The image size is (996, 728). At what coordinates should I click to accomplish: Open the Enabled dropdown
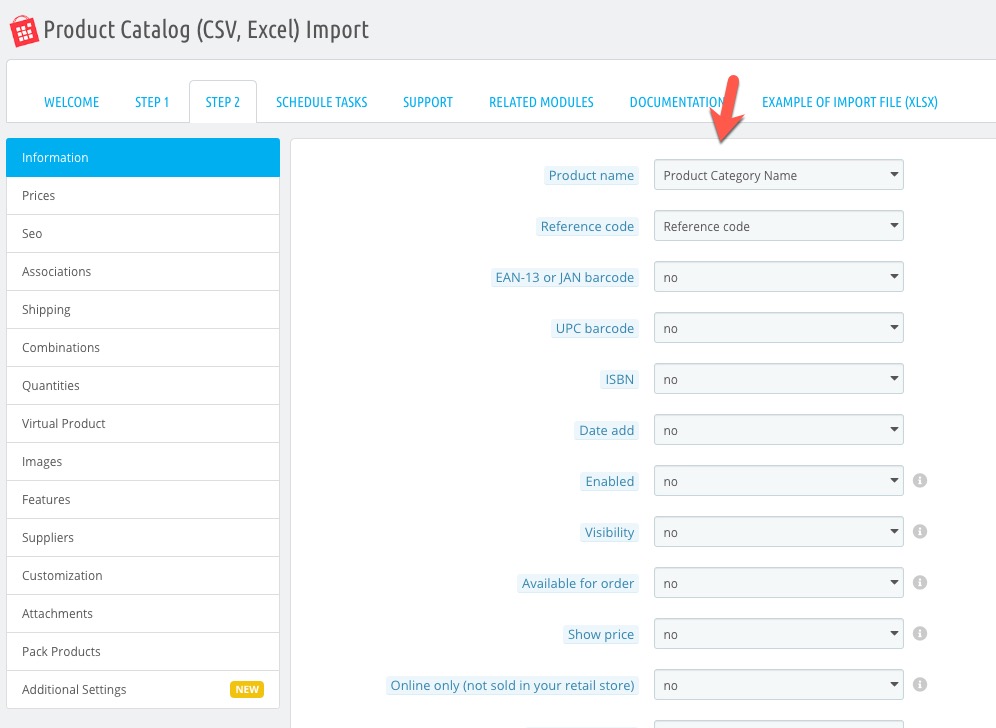[778, 481]
